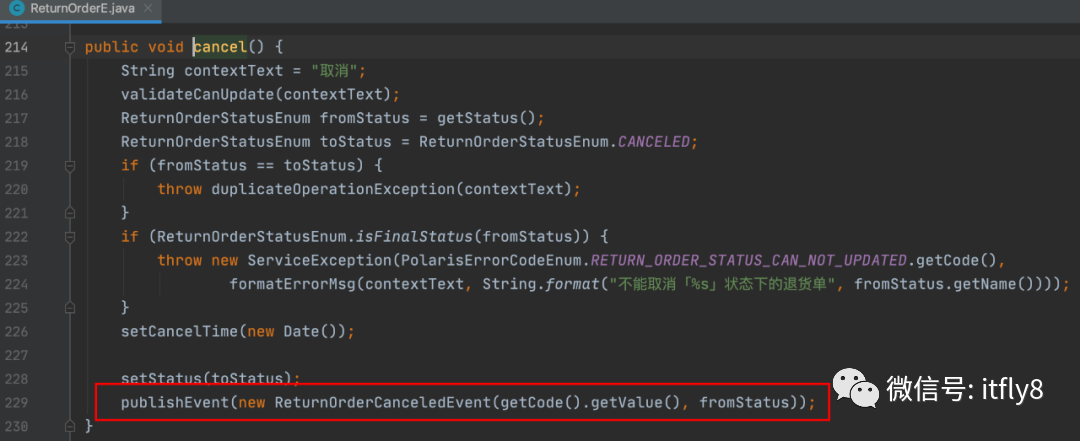Click the formatErrorMsg call on line 224
Screen dimensions: 1080x441
coord(293,284)
